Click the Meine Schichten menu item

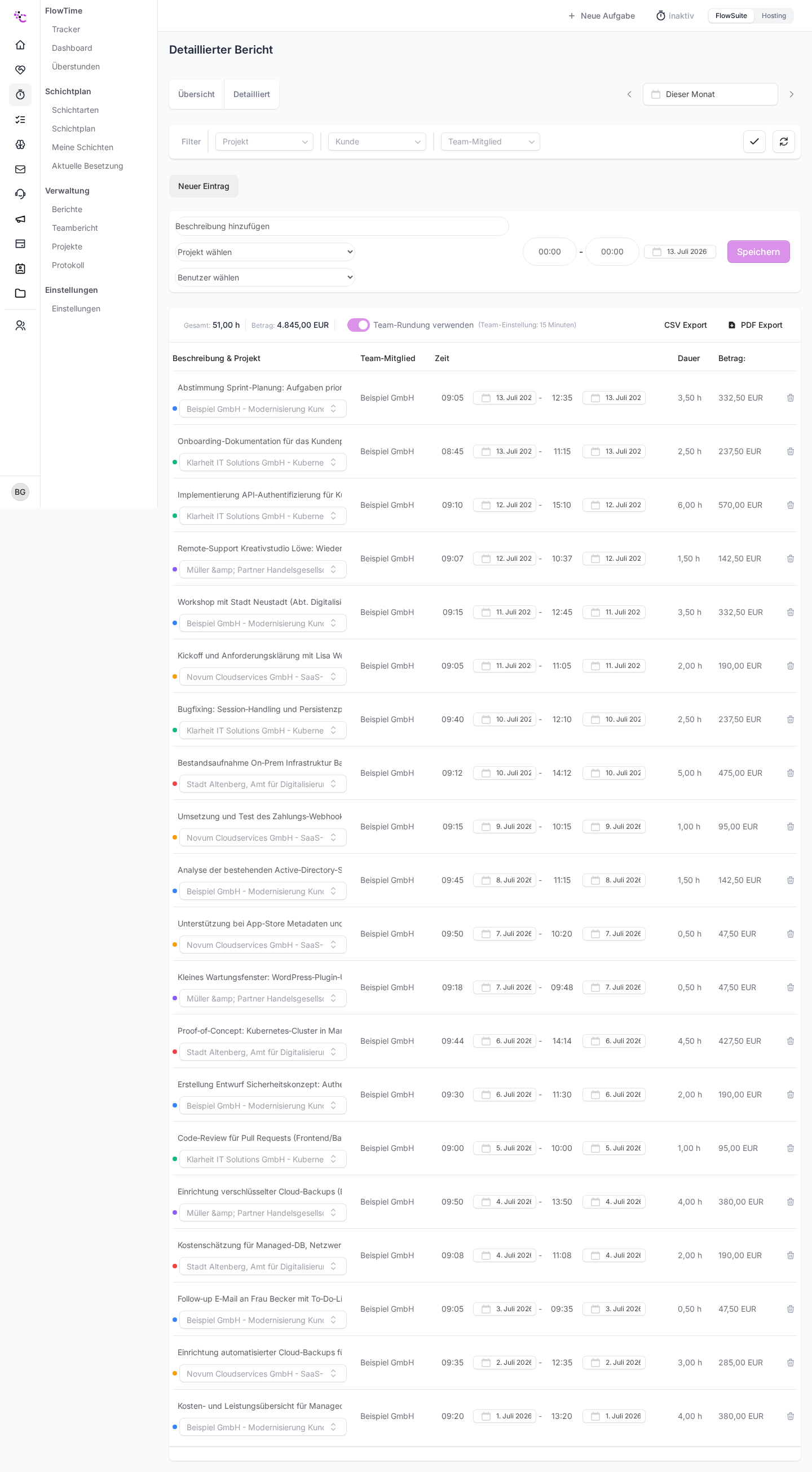point(82,147)
